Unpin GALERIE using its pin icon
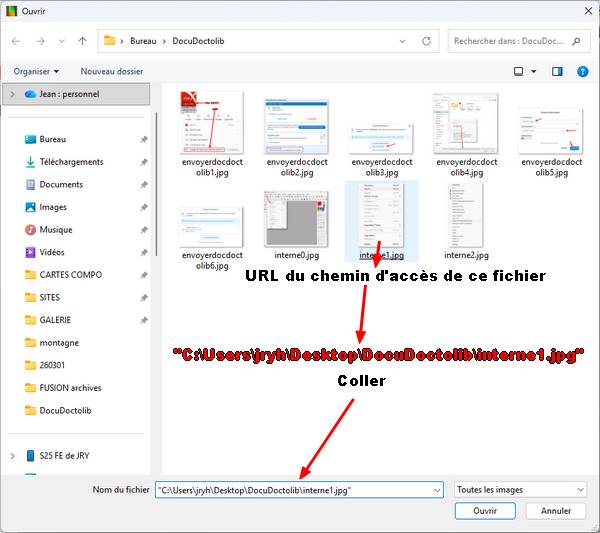This screenshot has height=533, width=600. (x=144, y=320)
